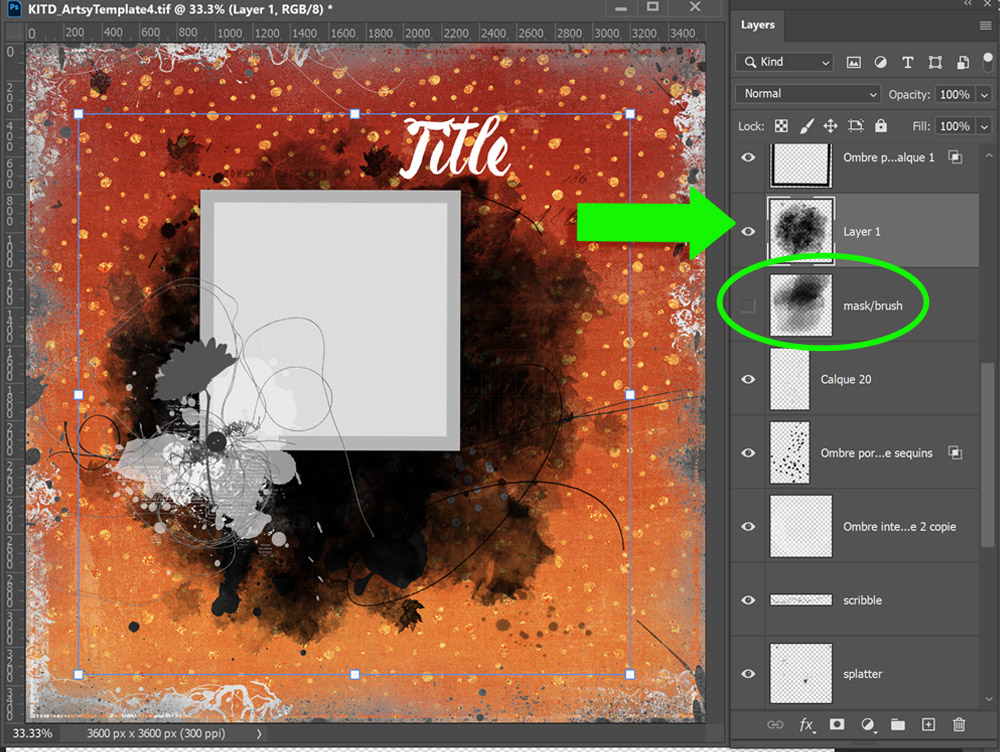This screenshot has height=752, width=1000.
Task: Filter layers by shape layer icon
Action: (x=935, y=62)
